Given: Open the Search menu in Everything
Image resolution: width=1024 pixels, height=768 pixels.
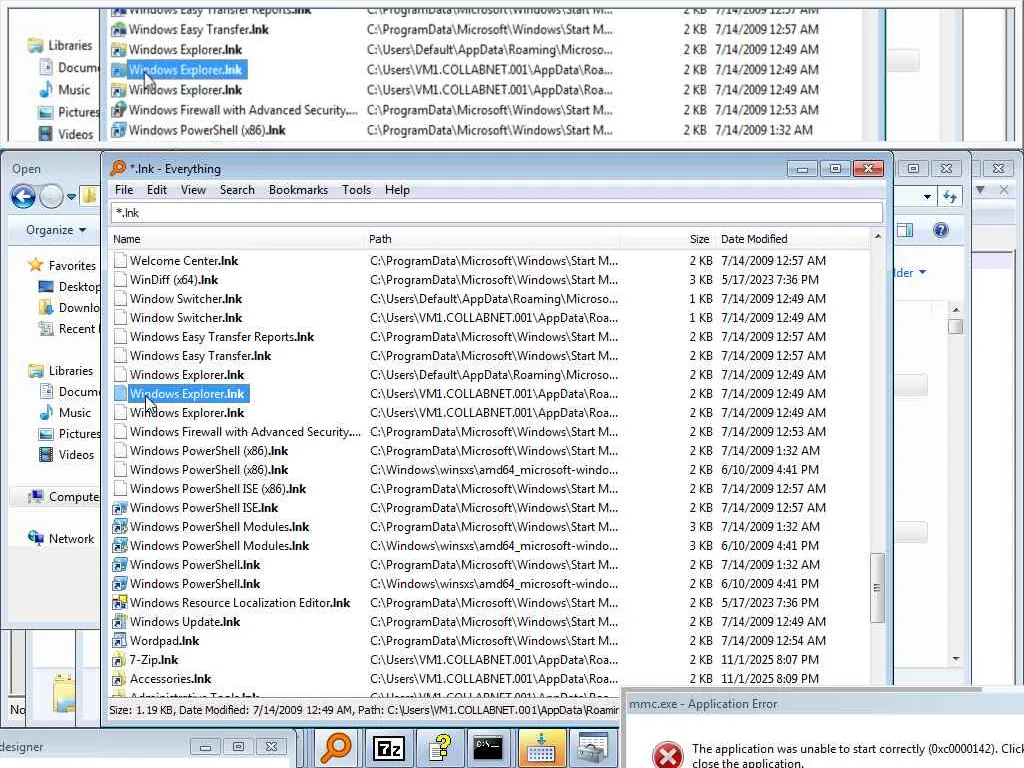Looking at the screenshot, I should point(237,190).
